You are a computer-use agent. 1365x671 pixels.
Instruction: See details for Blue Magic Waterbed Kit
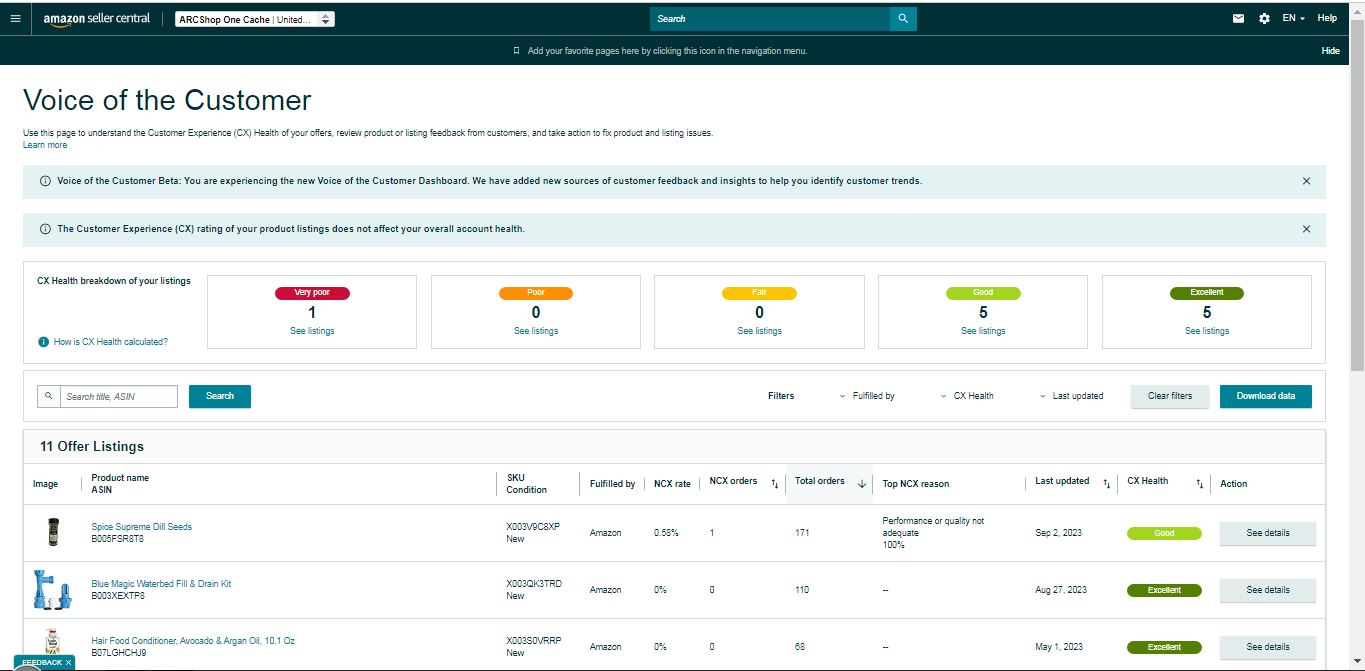[1268, 590]
